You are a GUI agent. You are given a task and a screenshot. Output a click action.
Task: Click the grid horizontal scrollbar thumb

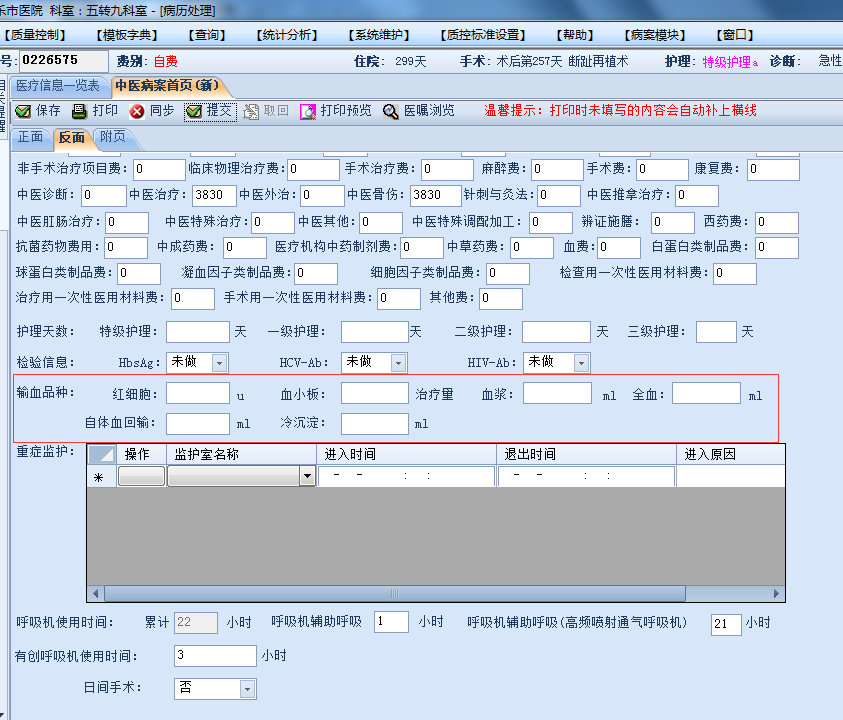395,594
